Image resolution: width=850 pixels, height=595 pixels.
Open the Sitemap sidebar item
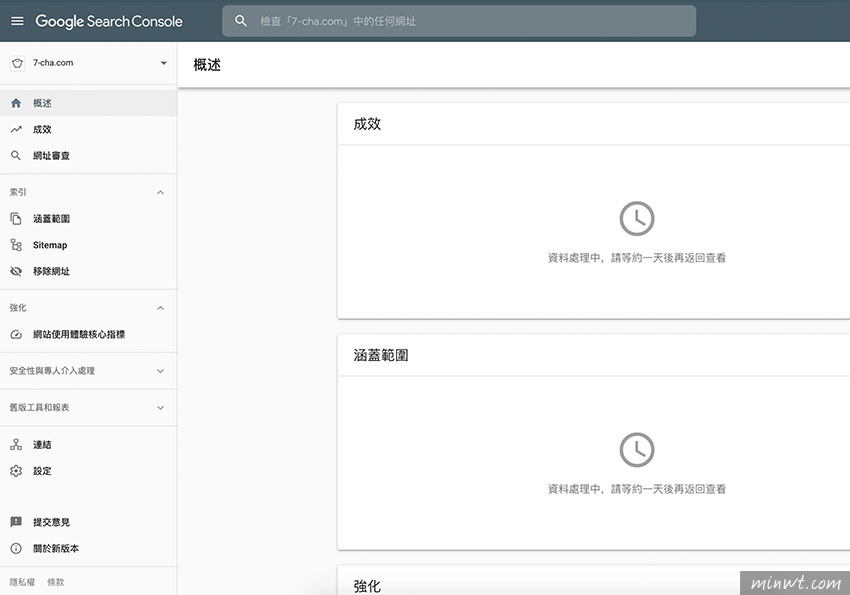click(x=88, y=245)
